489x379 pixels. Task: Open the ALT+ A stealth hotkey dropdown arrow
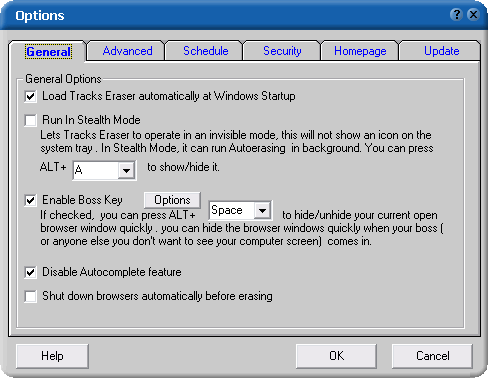click(x=126, y=171)
